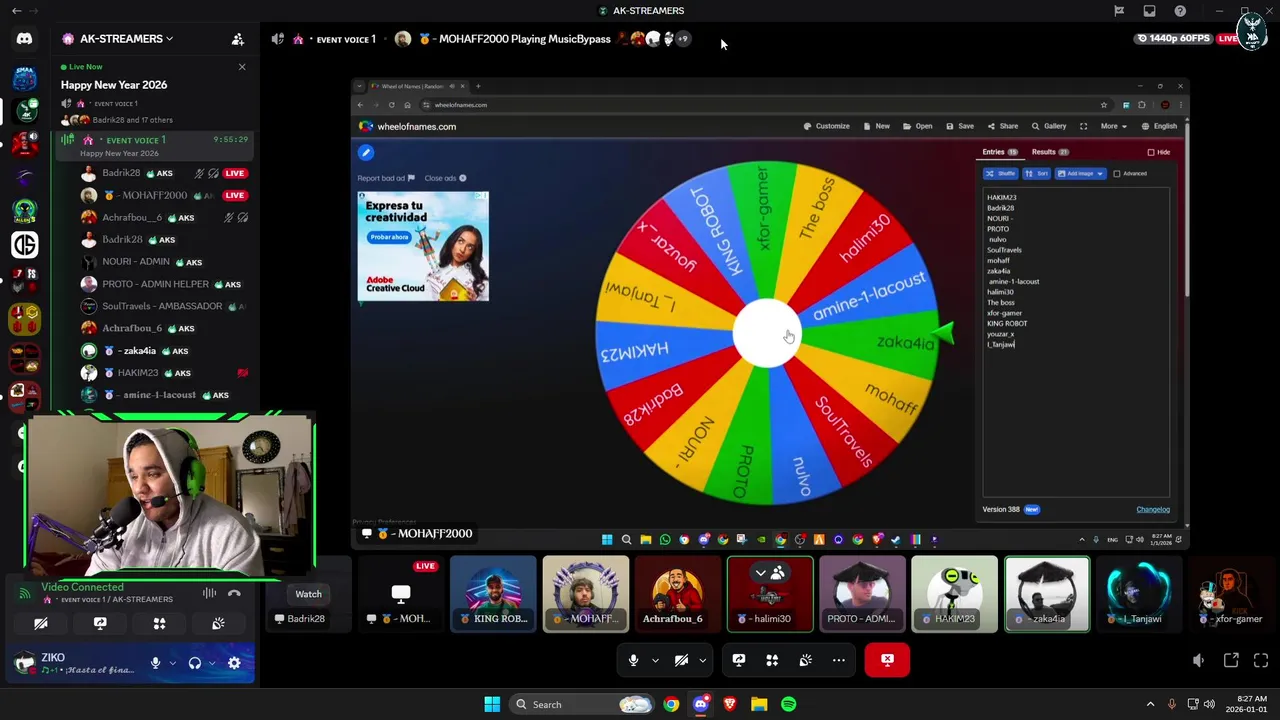Deafen using headphone icon in user panel
This screenshot has width=1280, height=720.
pyautogui.click(x=195, y=663)
